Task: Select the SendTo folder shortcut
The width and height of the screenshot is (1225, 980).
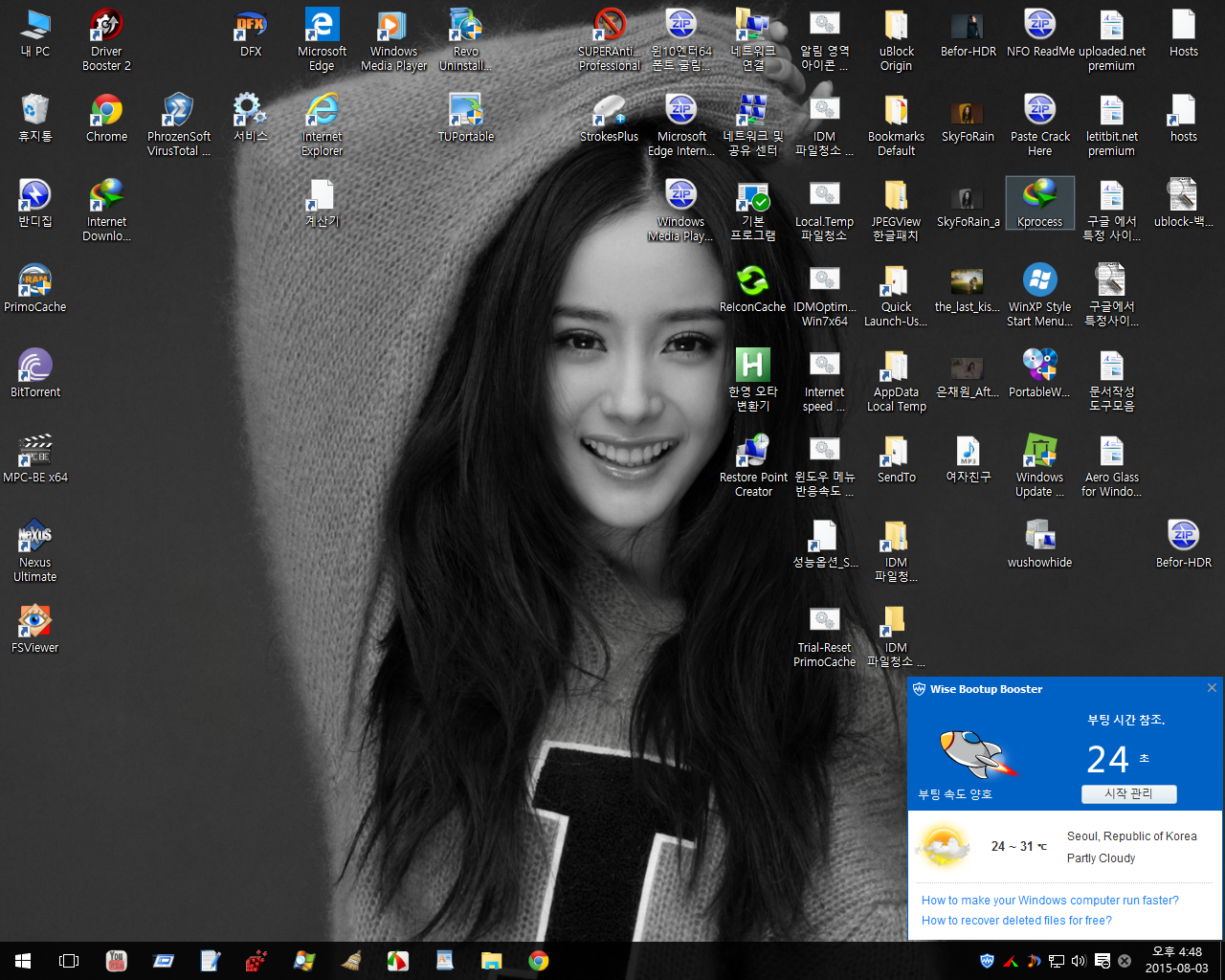Action: point(897,459)
